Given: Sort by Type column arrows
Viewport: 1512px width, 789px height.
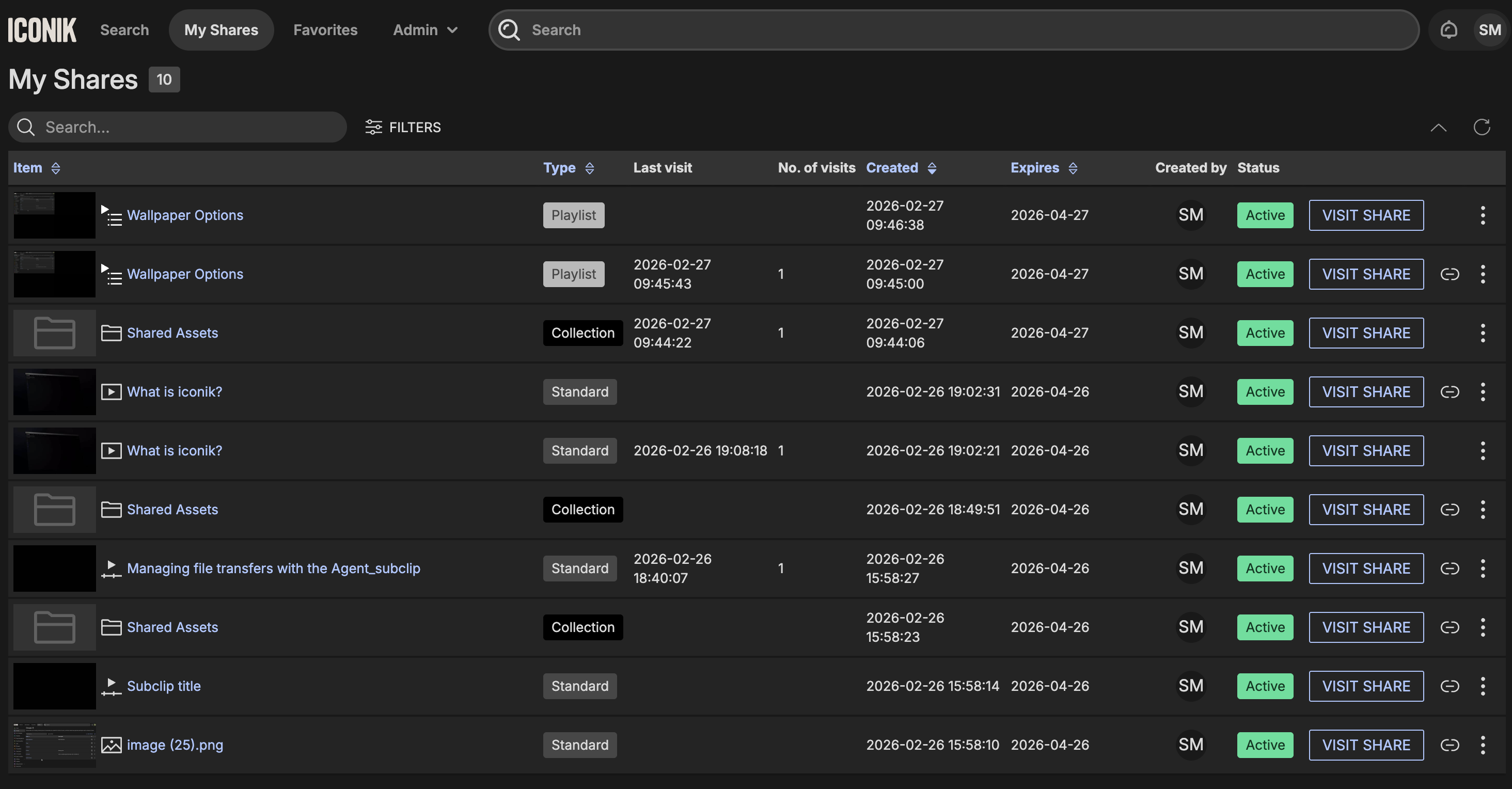Looking at the screenshot, I should click(x=589, y=168).
